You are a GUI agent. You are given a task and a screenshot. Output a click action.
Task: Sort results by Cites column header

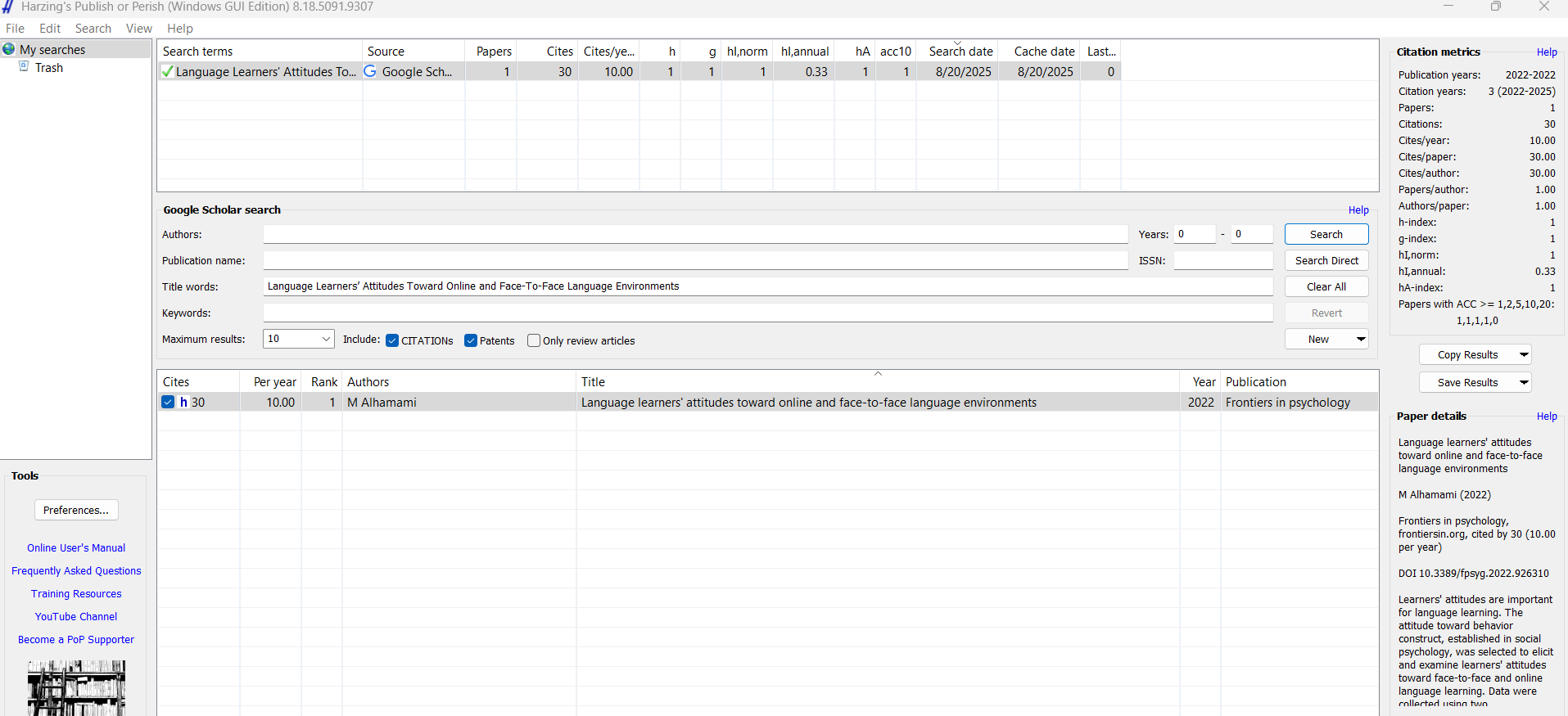(198, 381)
